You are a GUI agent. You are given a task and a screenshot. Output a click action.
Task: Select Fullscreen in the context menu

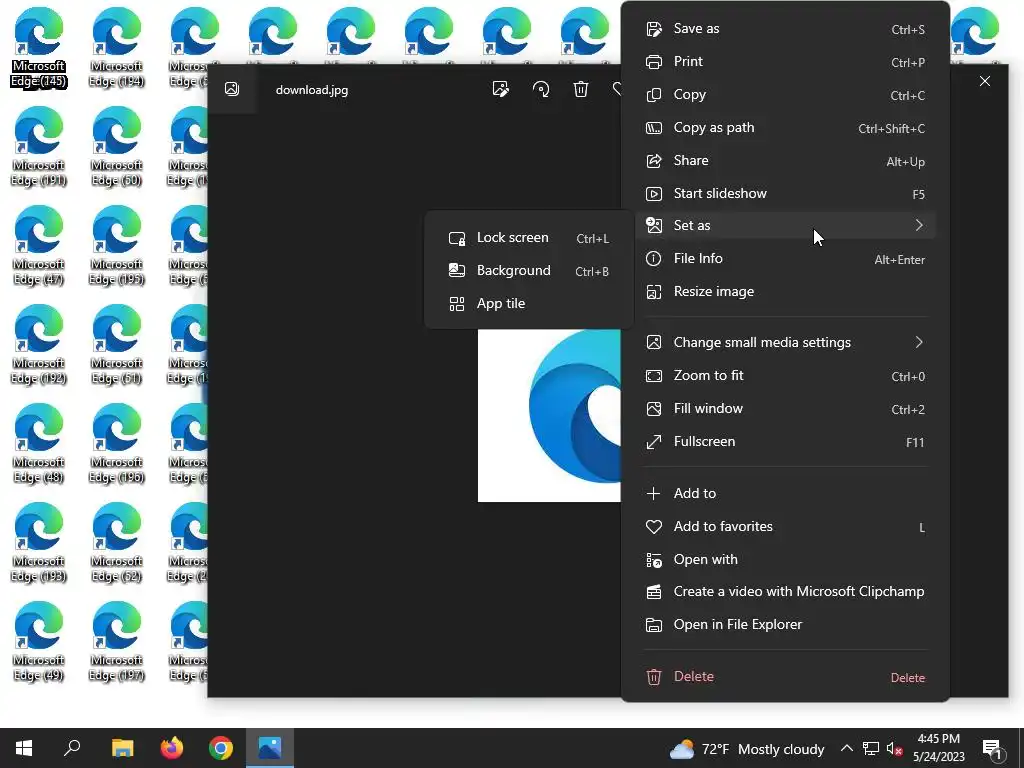click(785, 441)
